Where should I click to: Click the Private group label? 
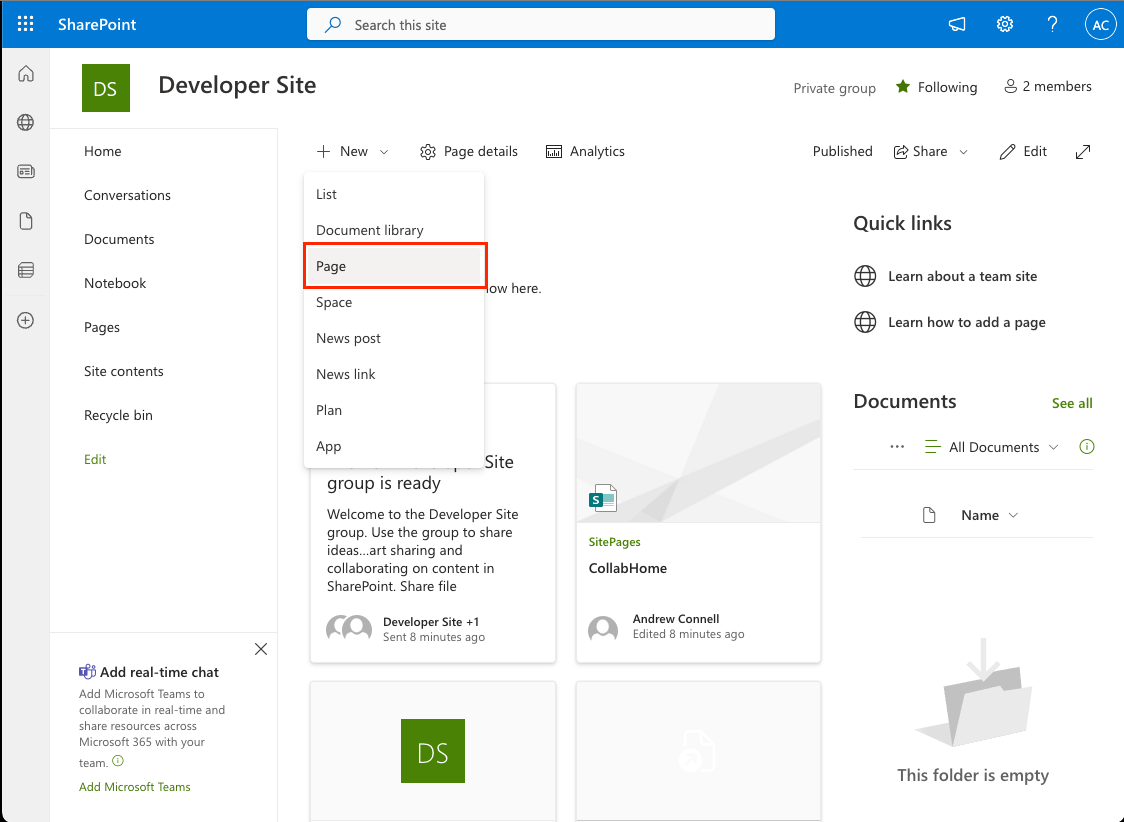coord(834,88)
